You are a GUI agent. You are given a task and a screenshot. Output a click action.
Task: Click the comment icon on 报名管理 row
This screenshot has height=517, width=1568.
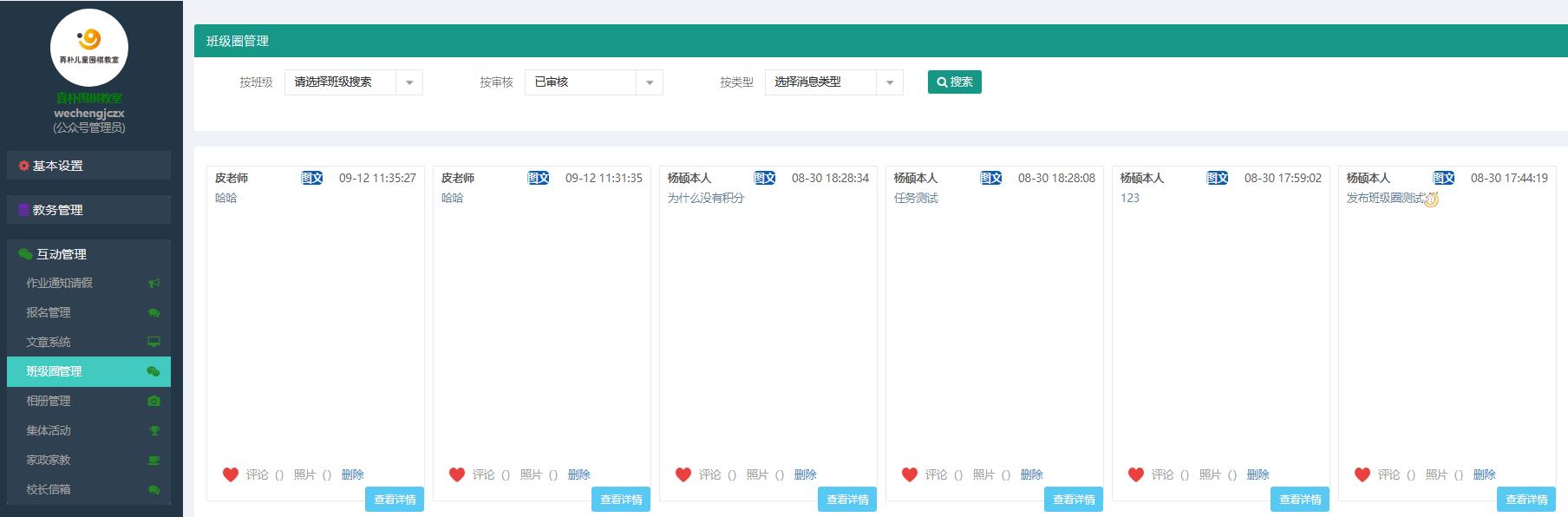tap(154, 313)
